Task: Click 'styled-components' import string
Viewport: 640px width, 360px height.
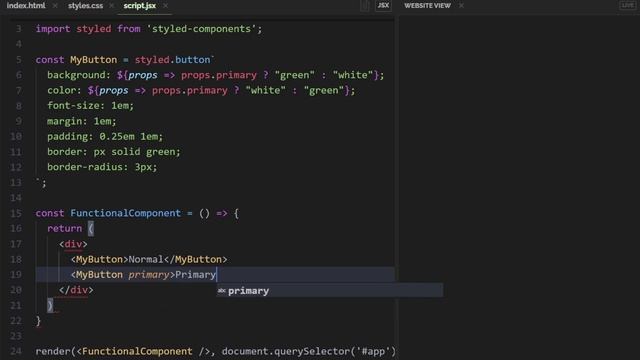Action: (x=201, y=29)
